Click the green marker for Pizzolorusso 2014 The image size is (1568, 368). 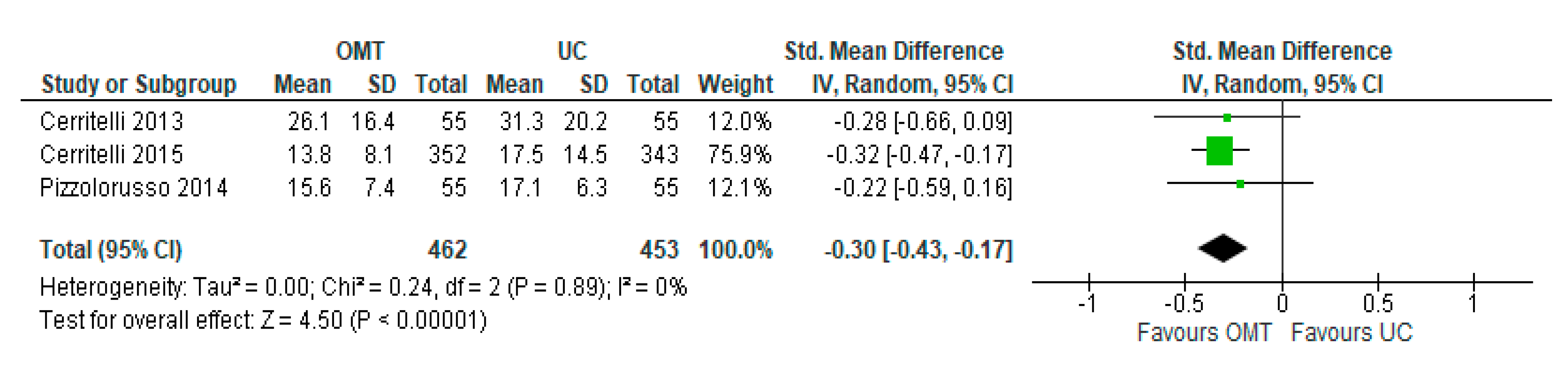point(1240,184)
